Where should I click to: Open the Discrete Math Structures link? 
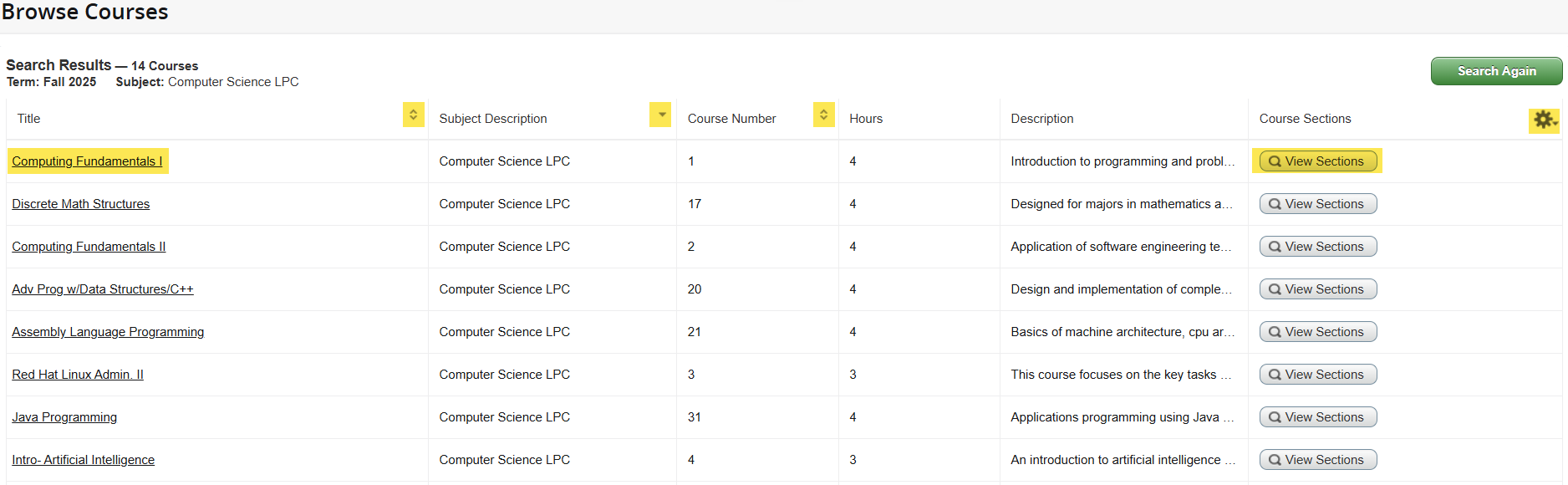[x=80, y=204]
